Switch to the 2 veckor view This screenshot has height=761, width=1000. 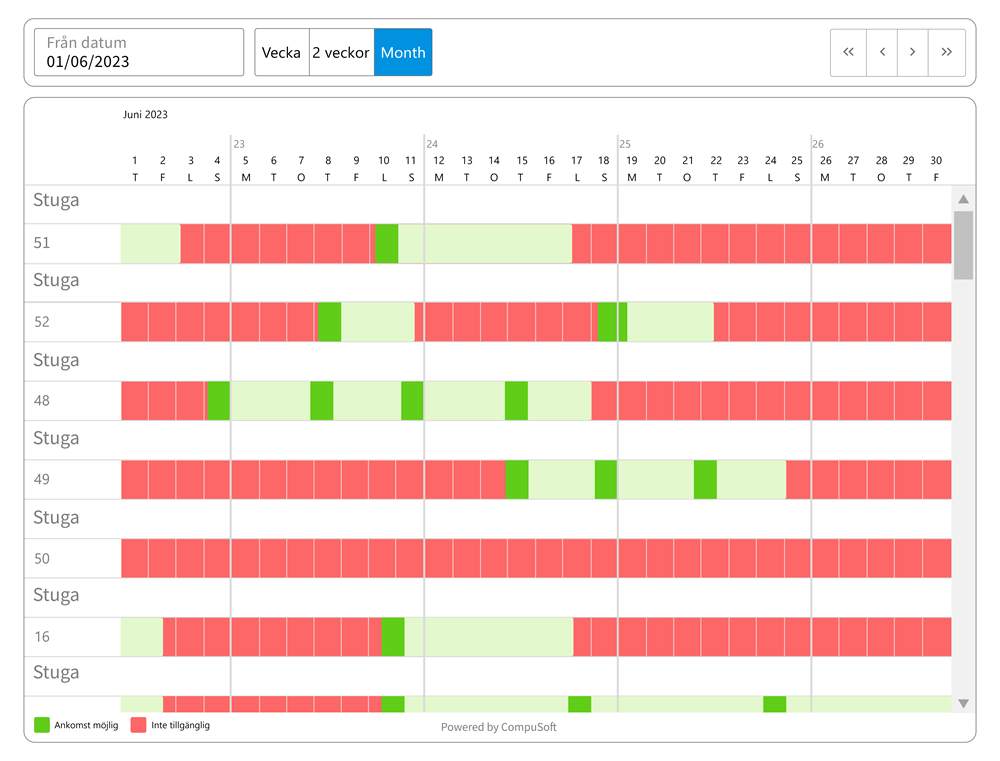(341, 53)
